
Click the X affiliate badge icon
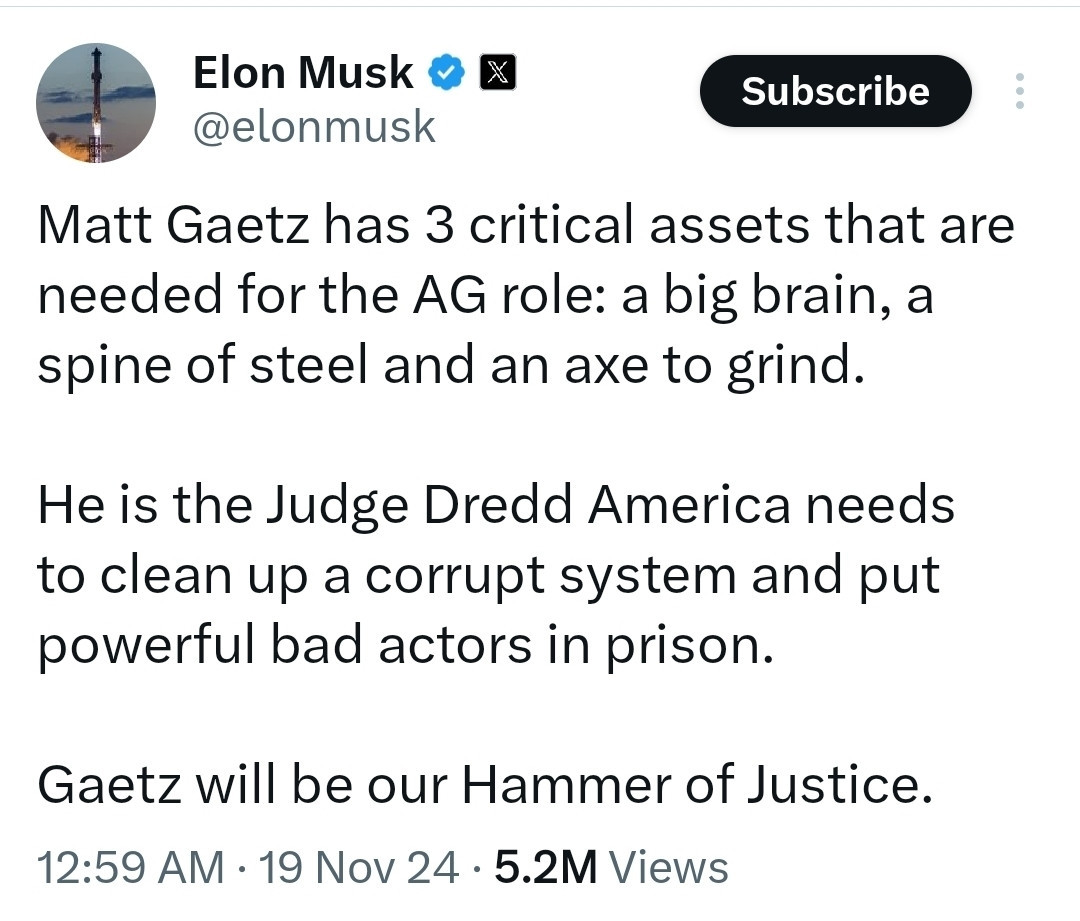click(497, 72)
